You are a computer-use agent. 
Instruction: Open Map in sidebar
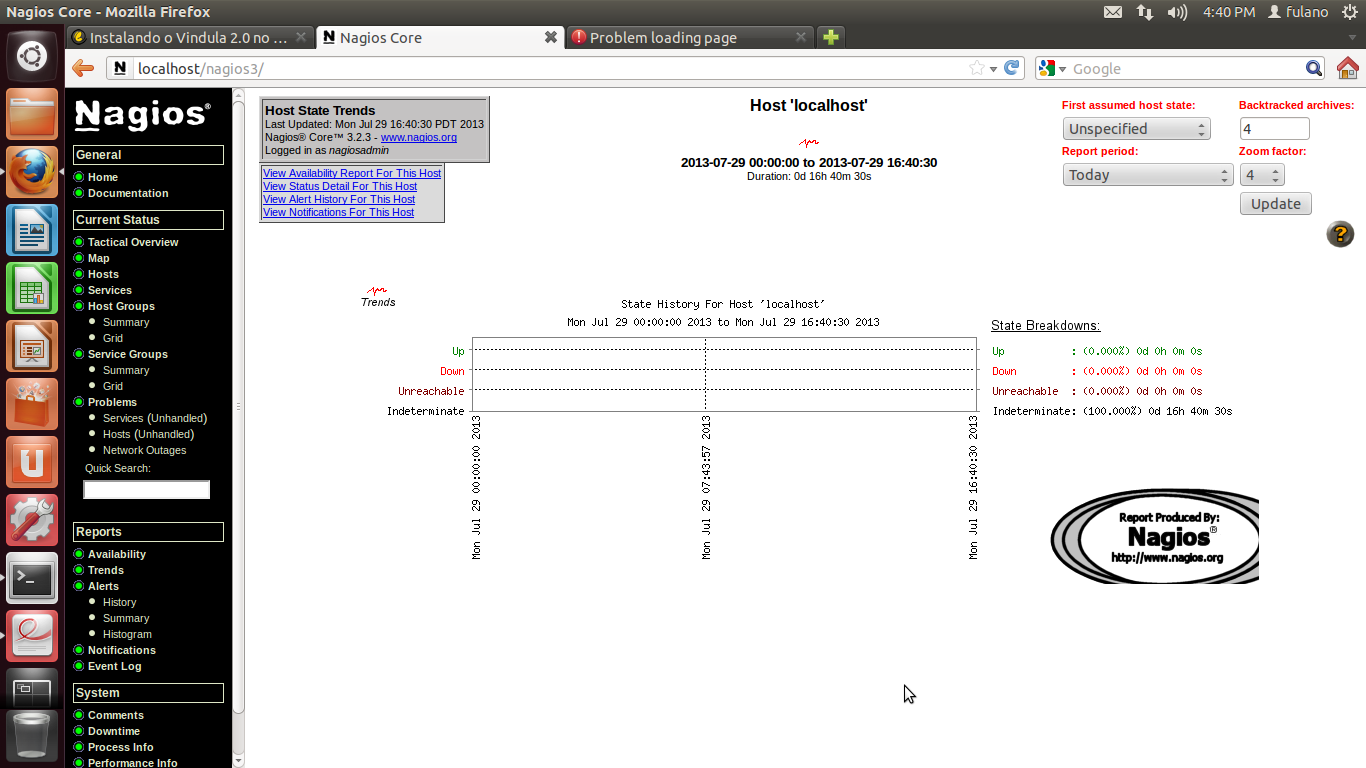99,258
